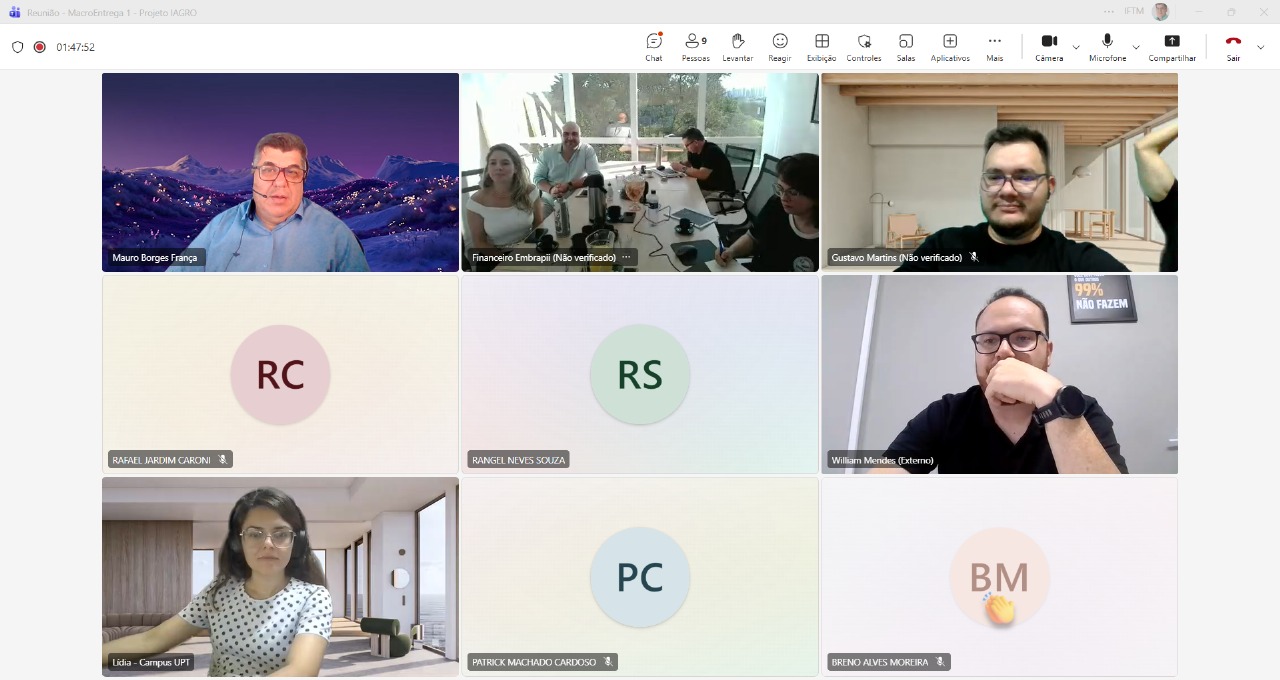Click the red recording indicator
The width and height of the screenshot is (1280, 680).
40,47
